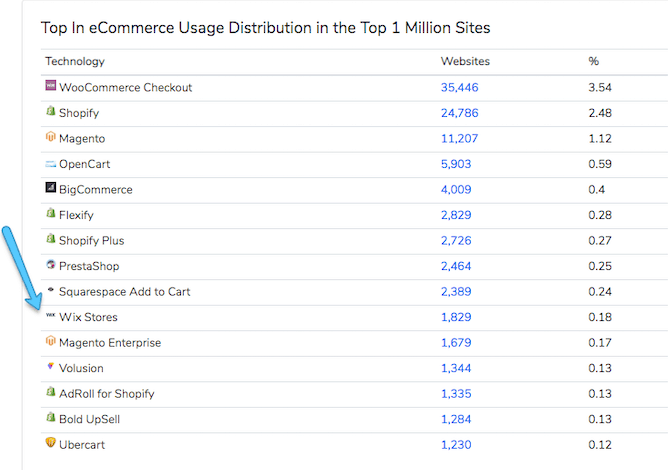
Task: Click the Magento Enterprise logo icon
Action: (51, 340)
